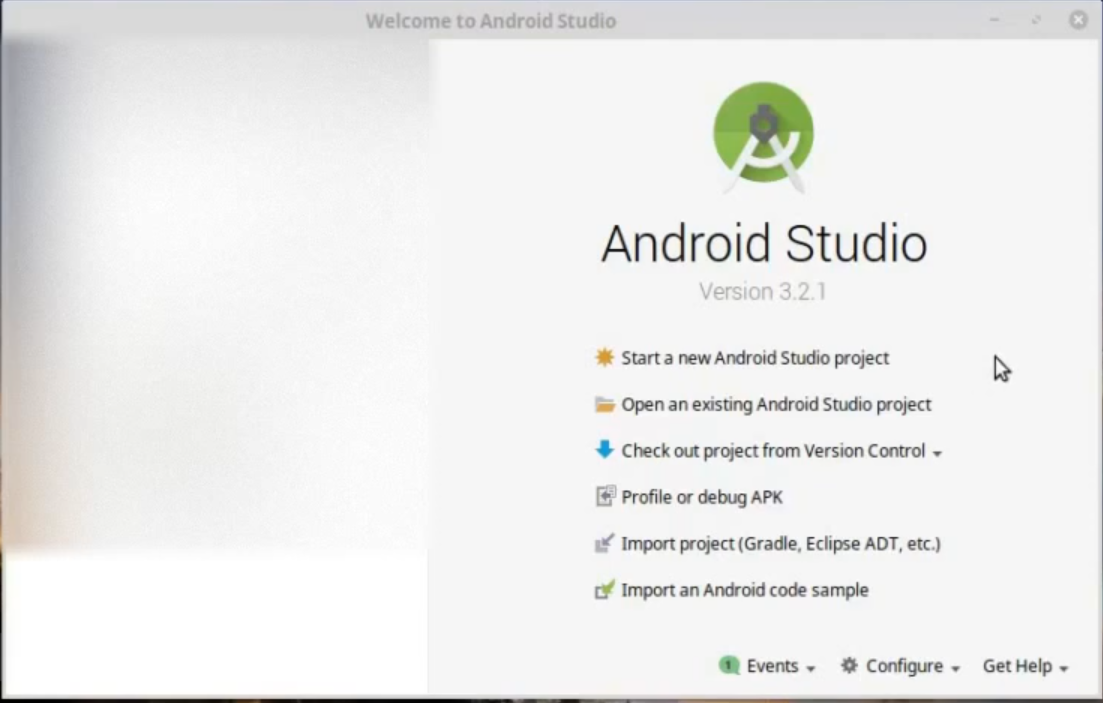Open the Get Help dropdown menu
This screenshot has height=703, width=1103.
pos(1018,666)
